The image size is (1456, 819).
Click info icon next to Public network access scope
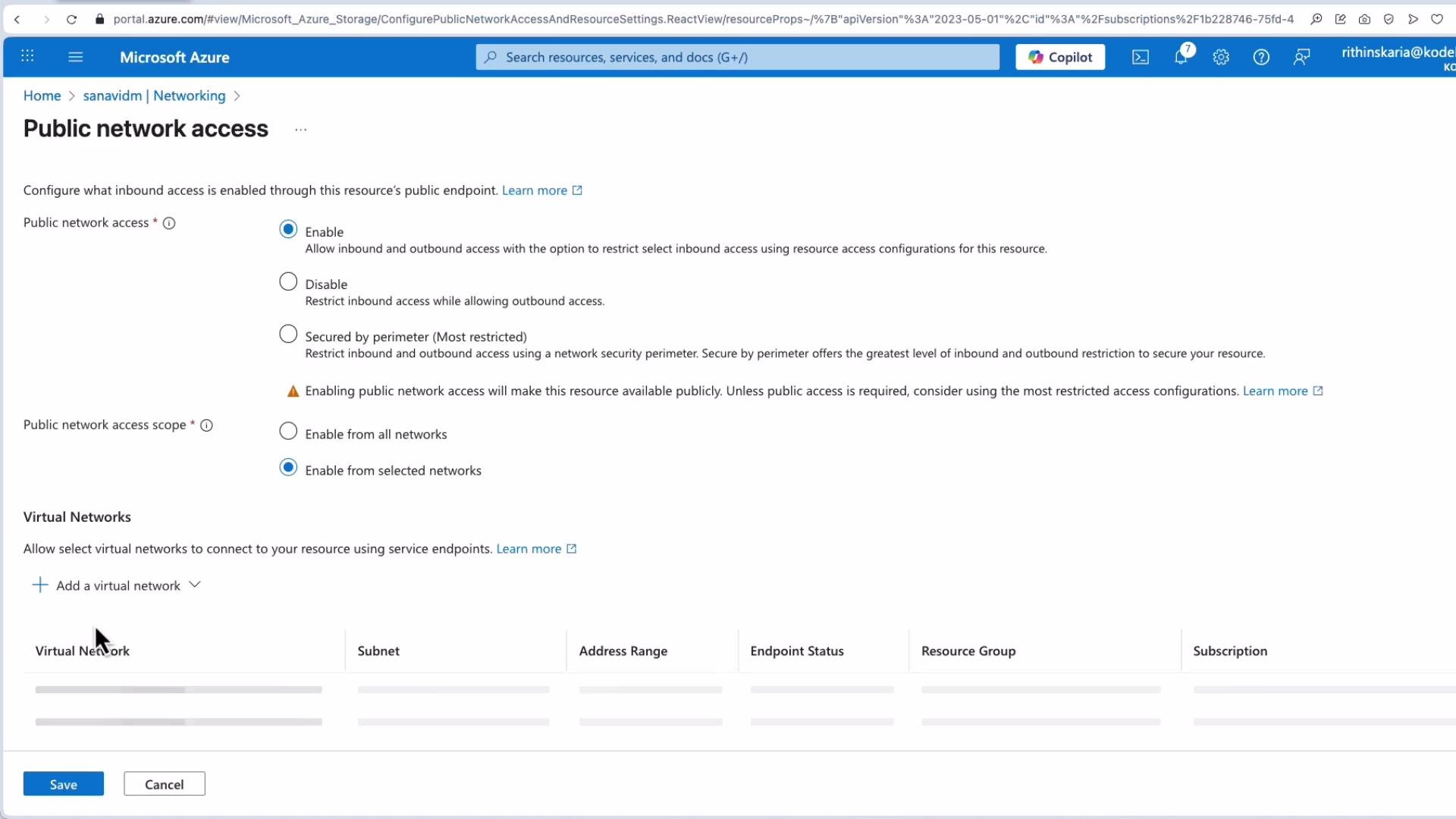[206, 425]
